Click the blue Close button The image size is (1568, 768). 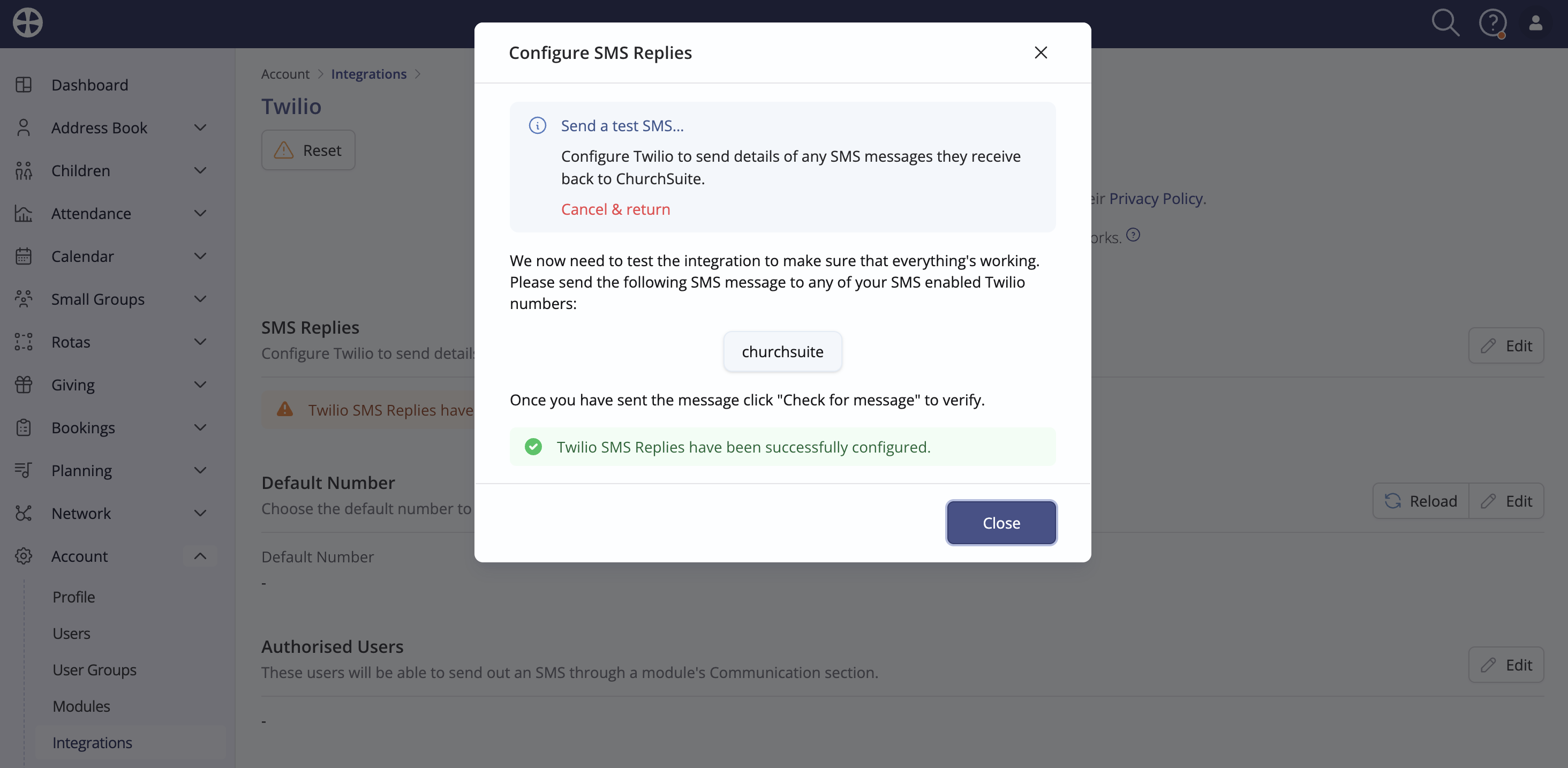1001,523
